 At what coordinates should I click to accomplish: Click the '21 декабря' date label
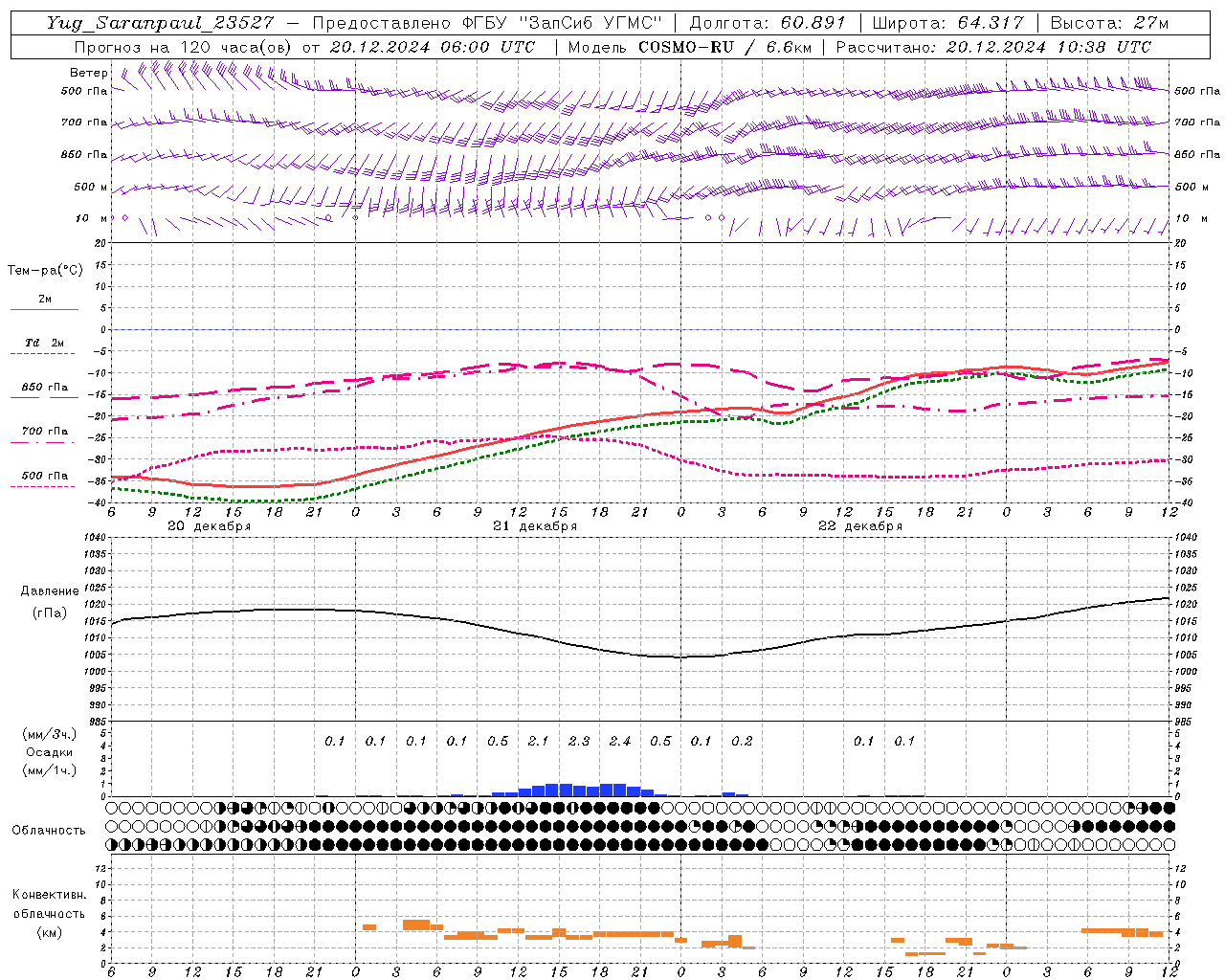[535, 526]
